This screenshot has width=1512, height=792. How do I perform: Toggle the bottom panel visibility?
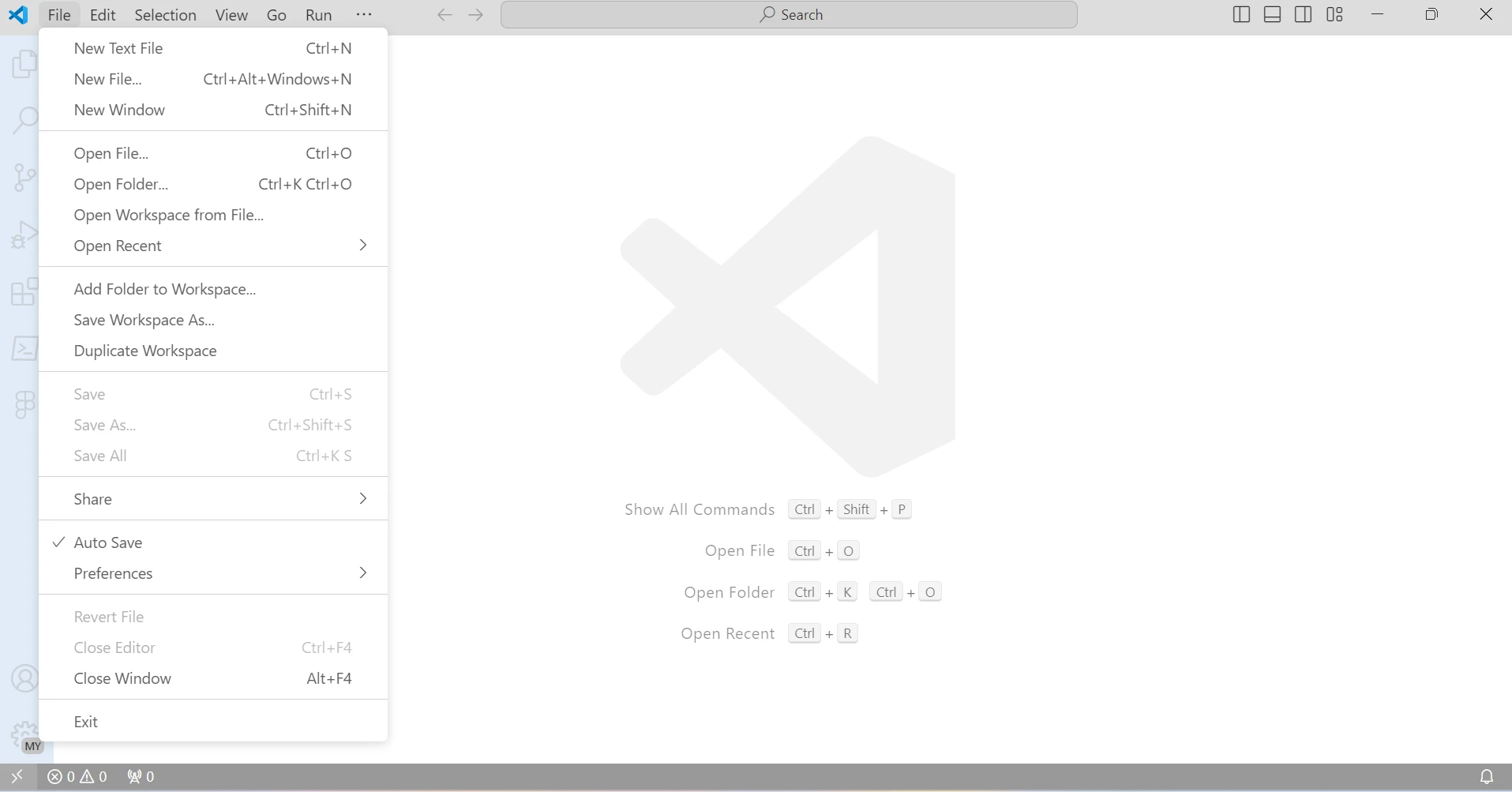coord(1272,15)
